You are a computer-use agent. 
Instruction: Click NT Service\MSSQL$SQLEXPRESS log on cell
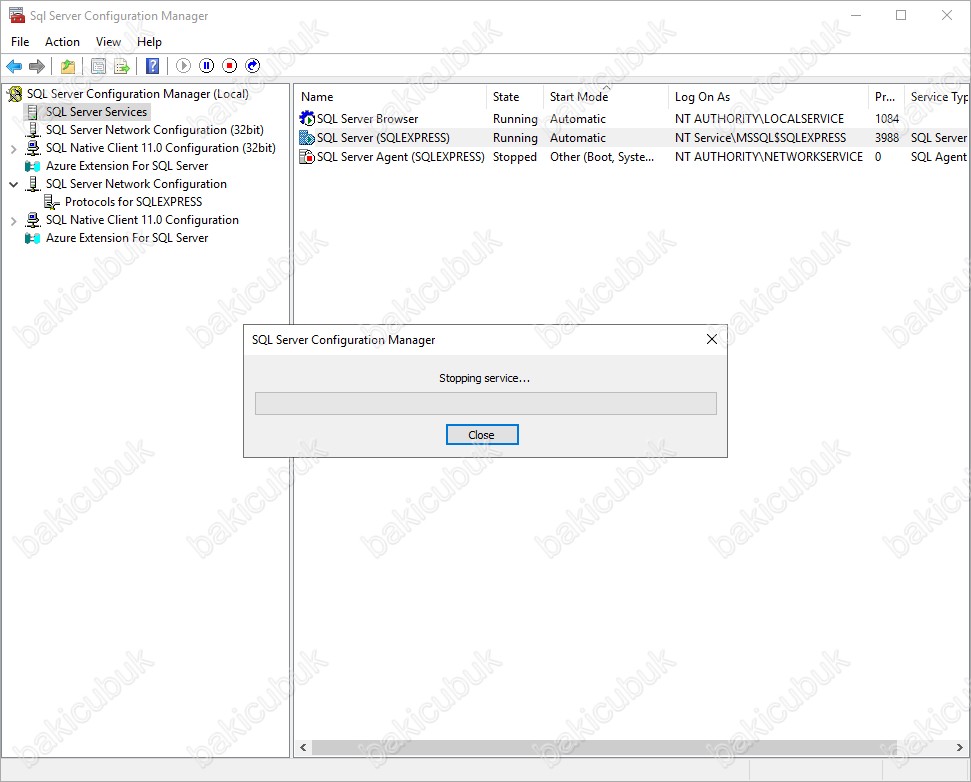760,138
